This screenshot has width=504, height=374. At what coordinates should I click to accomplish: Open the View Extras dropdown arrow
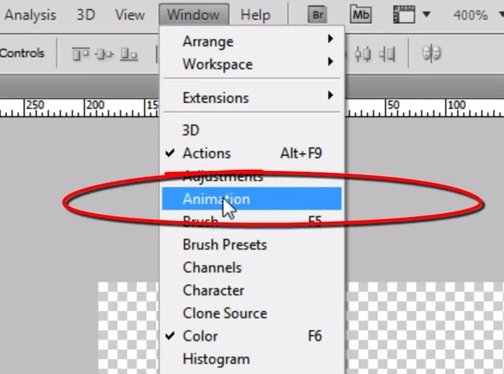pos(426,14)
